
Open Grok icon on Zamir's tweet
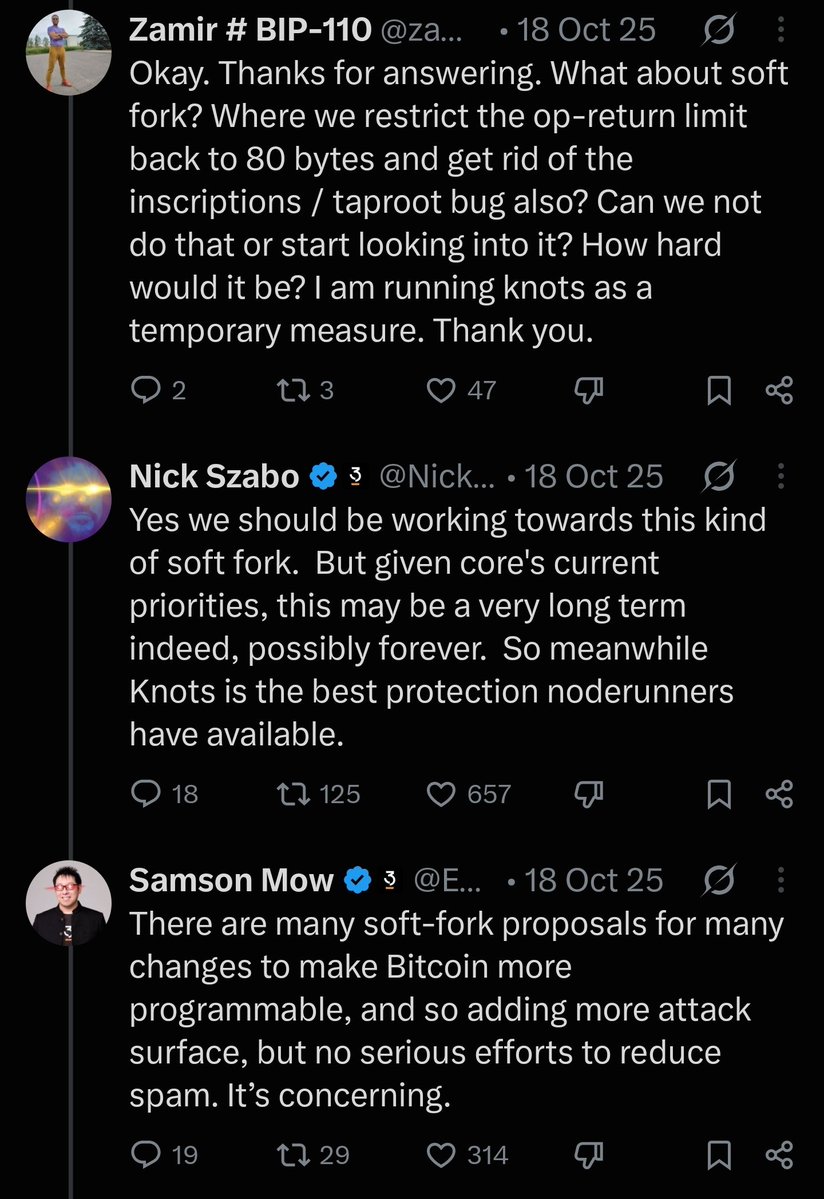(719, 29)
